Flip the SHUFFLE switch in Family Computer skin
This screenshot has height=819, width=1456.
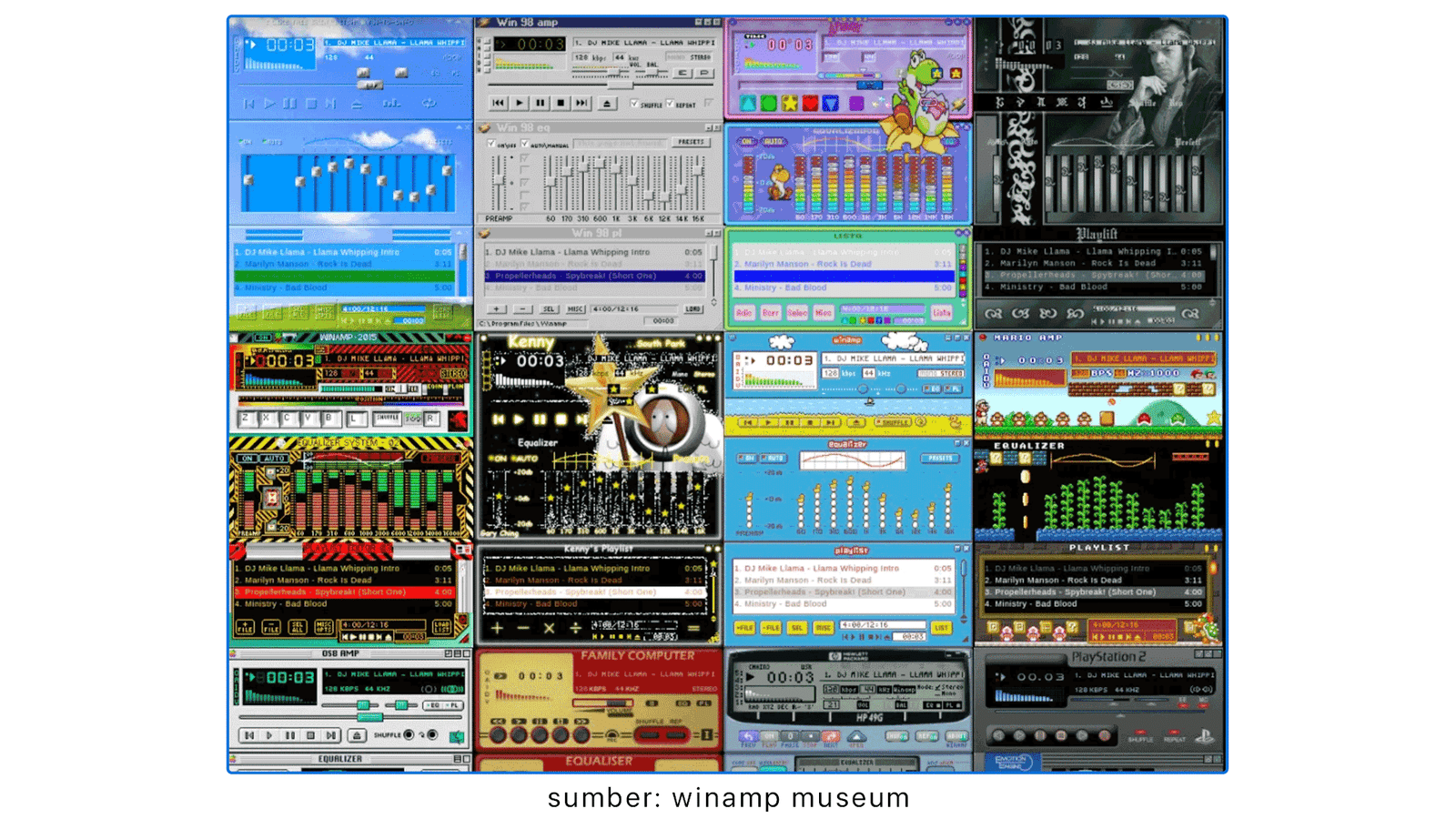pos(649,735)
